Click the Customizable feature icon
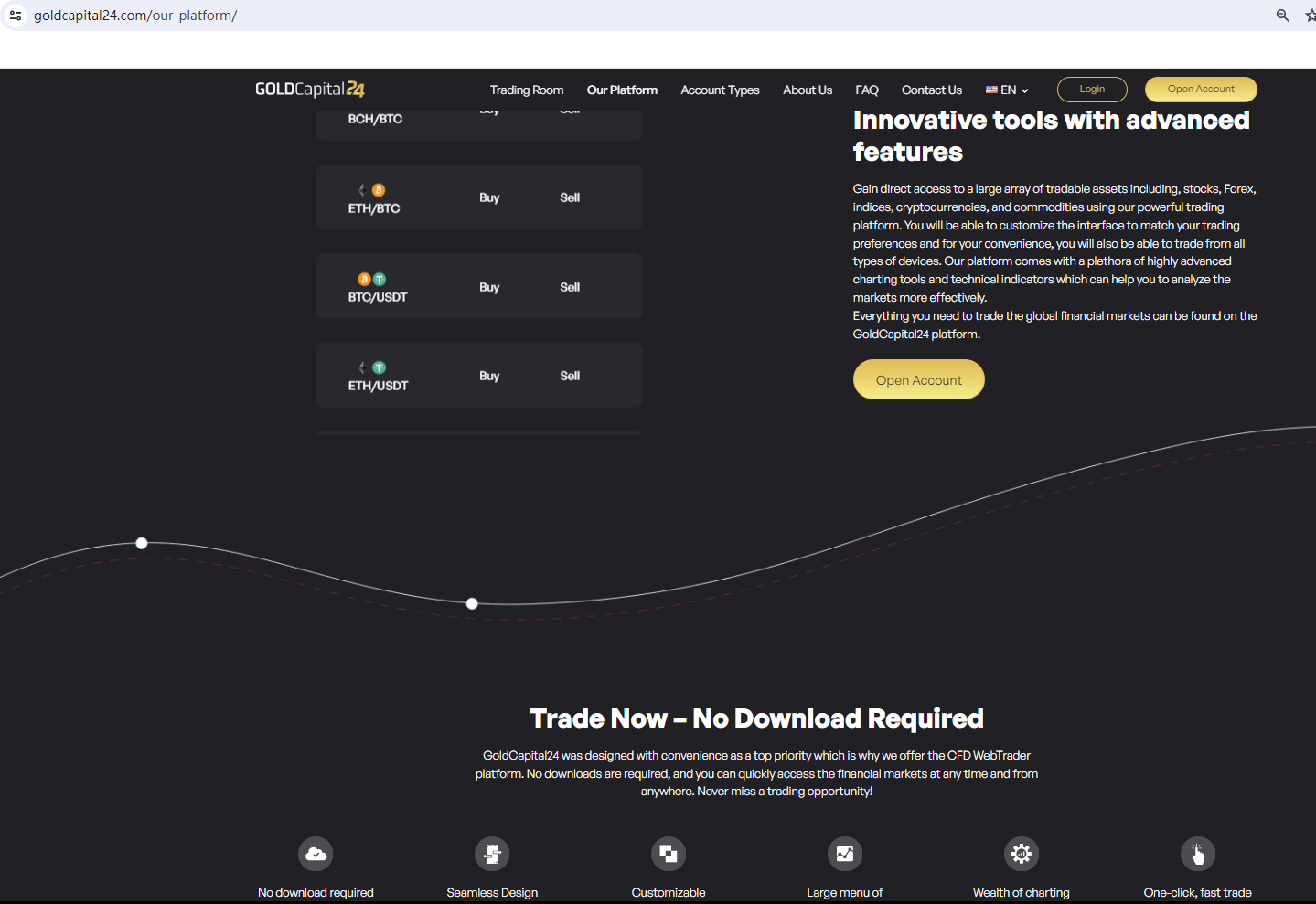Image resolution: width=1316 pixels, height=904 pixels. click(669, 854)
